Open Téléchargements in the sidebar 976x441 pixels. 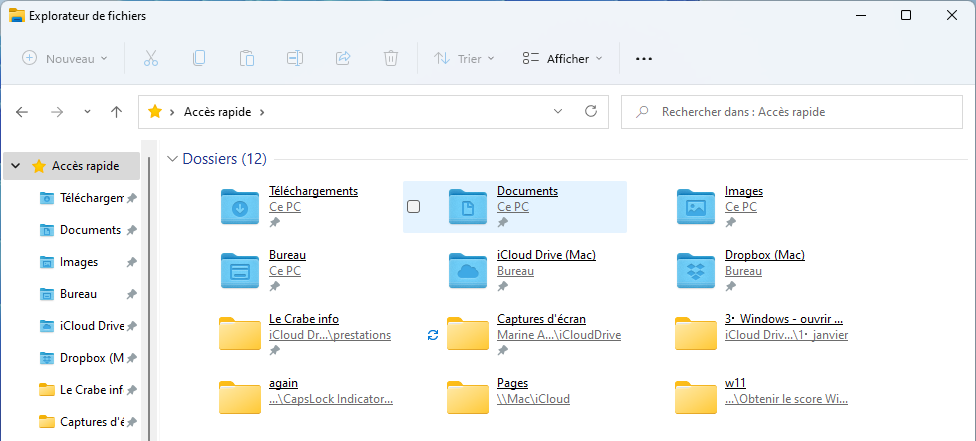tap(92, 198)
